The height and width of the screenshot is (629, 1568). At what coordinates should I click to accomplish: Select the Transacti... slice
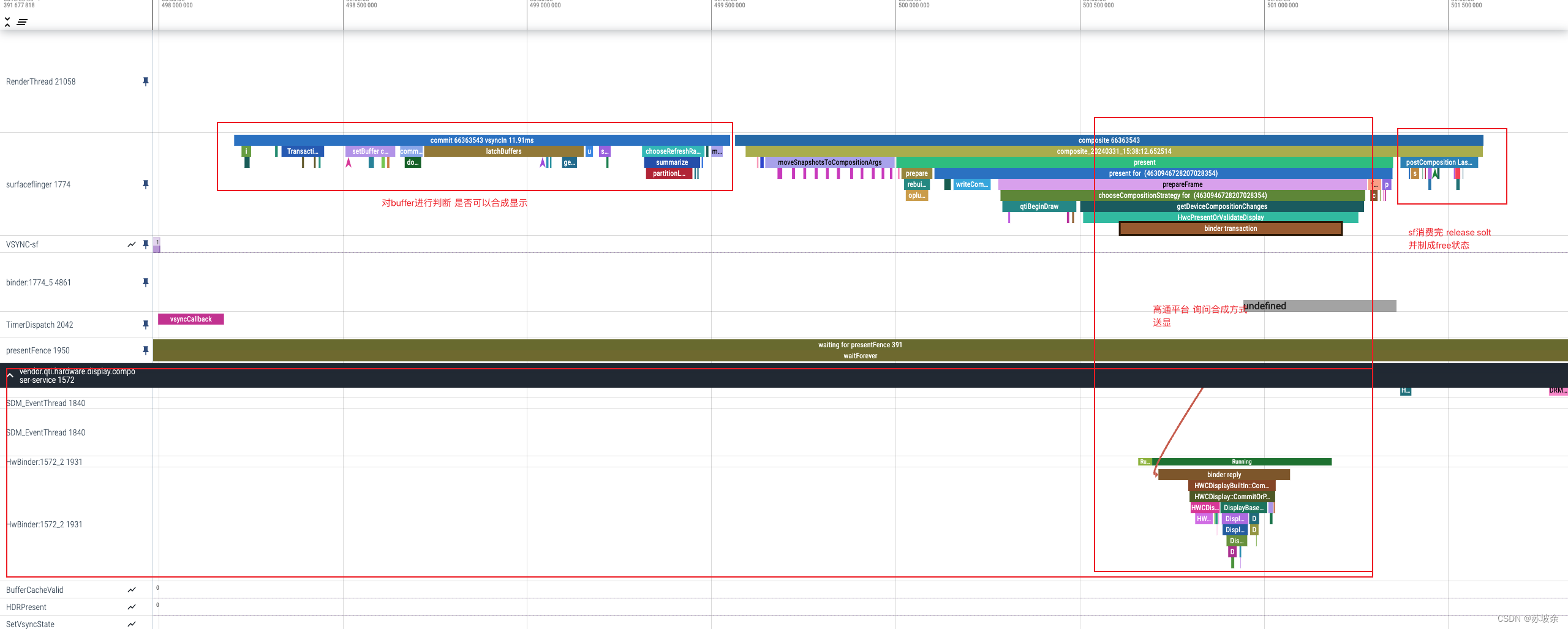[x=303, y=151]
